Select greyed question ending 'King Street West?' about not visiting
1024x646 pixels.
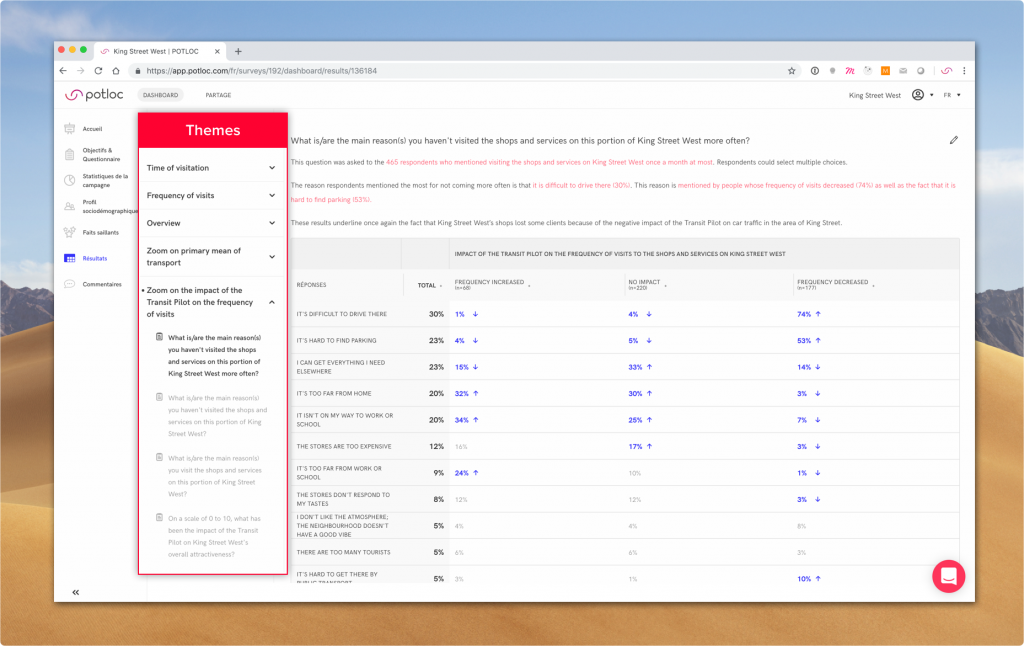[x=217, y=415]
